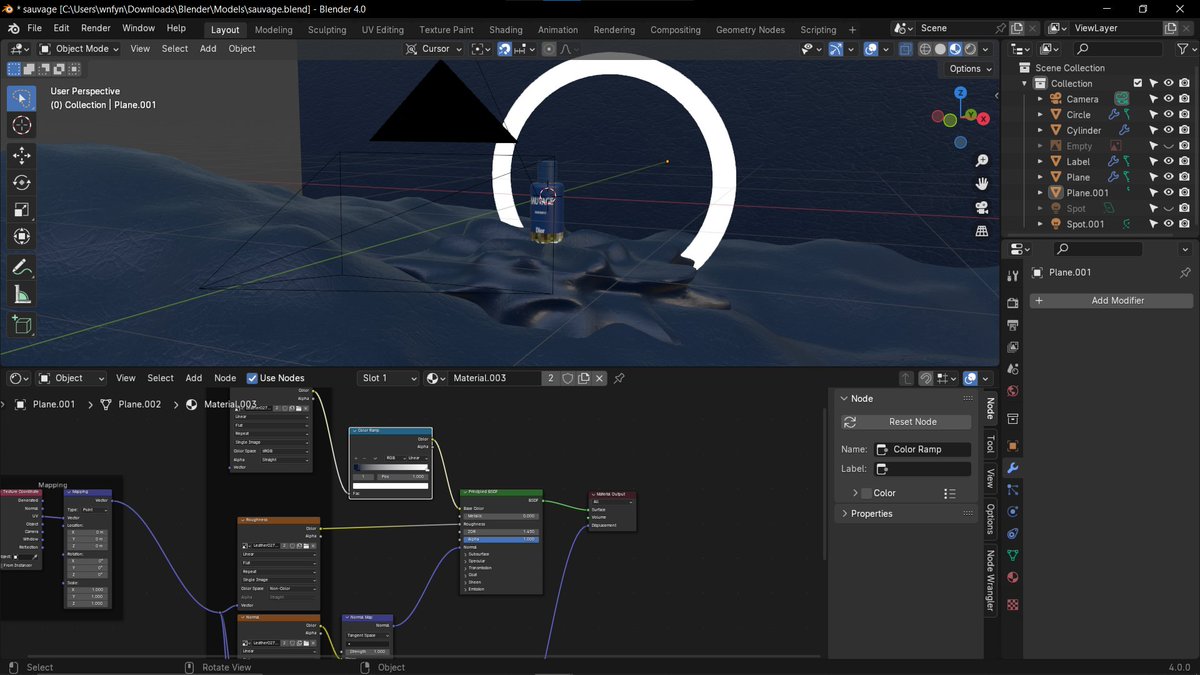The width and height of the screenshot is (1200, 675).
Task: Select the Rotate tool
Action: pos(22,182)
